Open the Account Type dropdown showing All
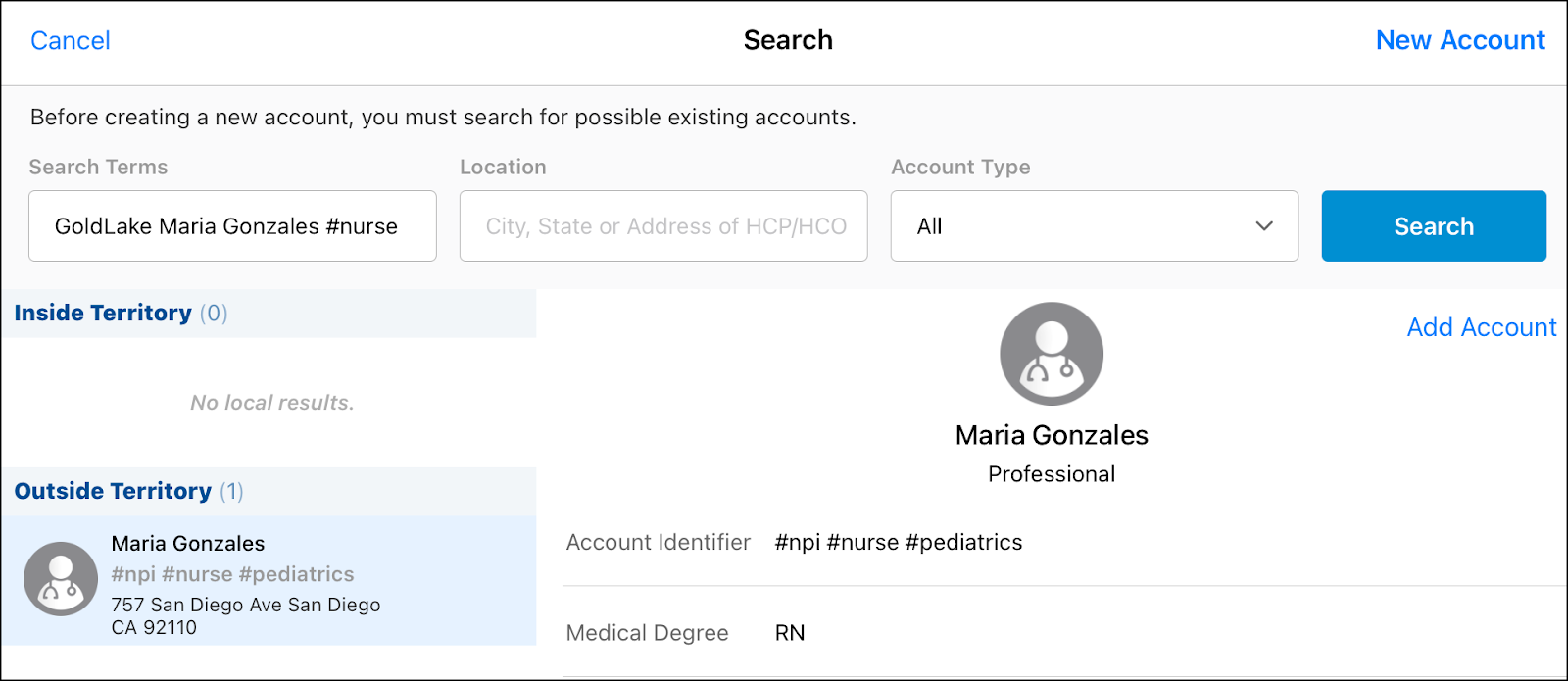 pos(1094,226)
